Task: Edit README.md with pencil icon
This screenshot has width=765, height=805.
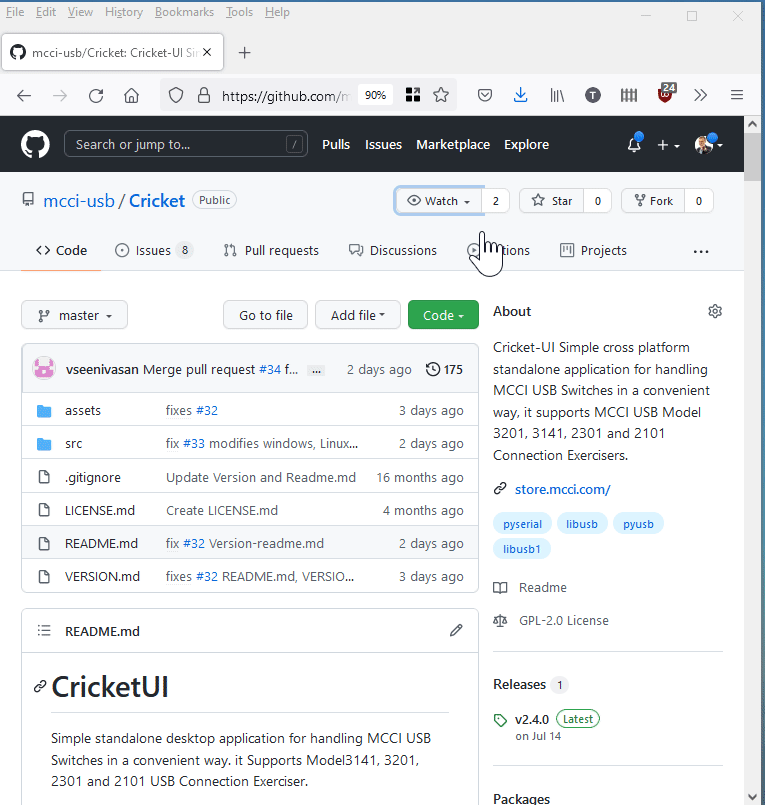Action: pyautogui.click(x=456, y=630)
